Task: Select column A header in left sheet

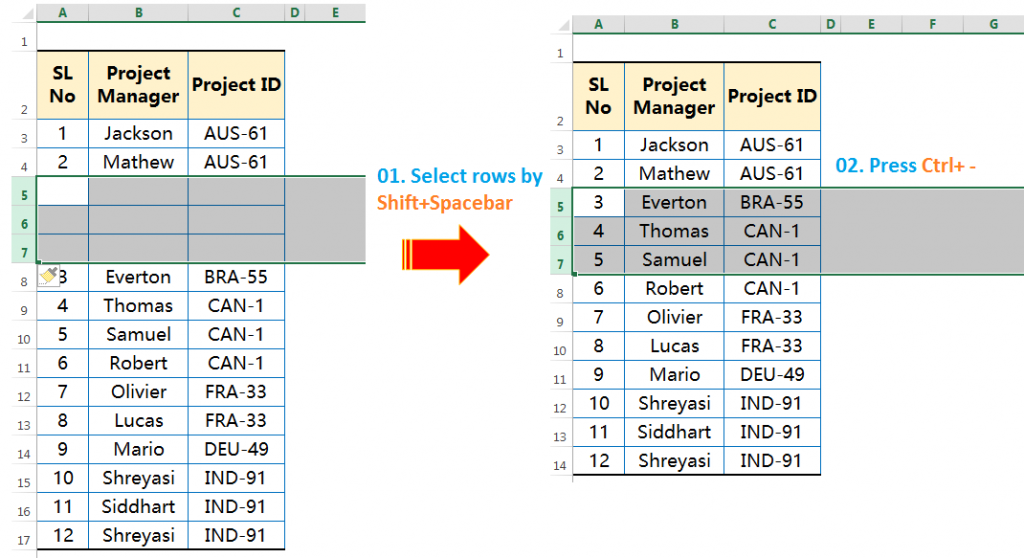Action: point(63,12)
